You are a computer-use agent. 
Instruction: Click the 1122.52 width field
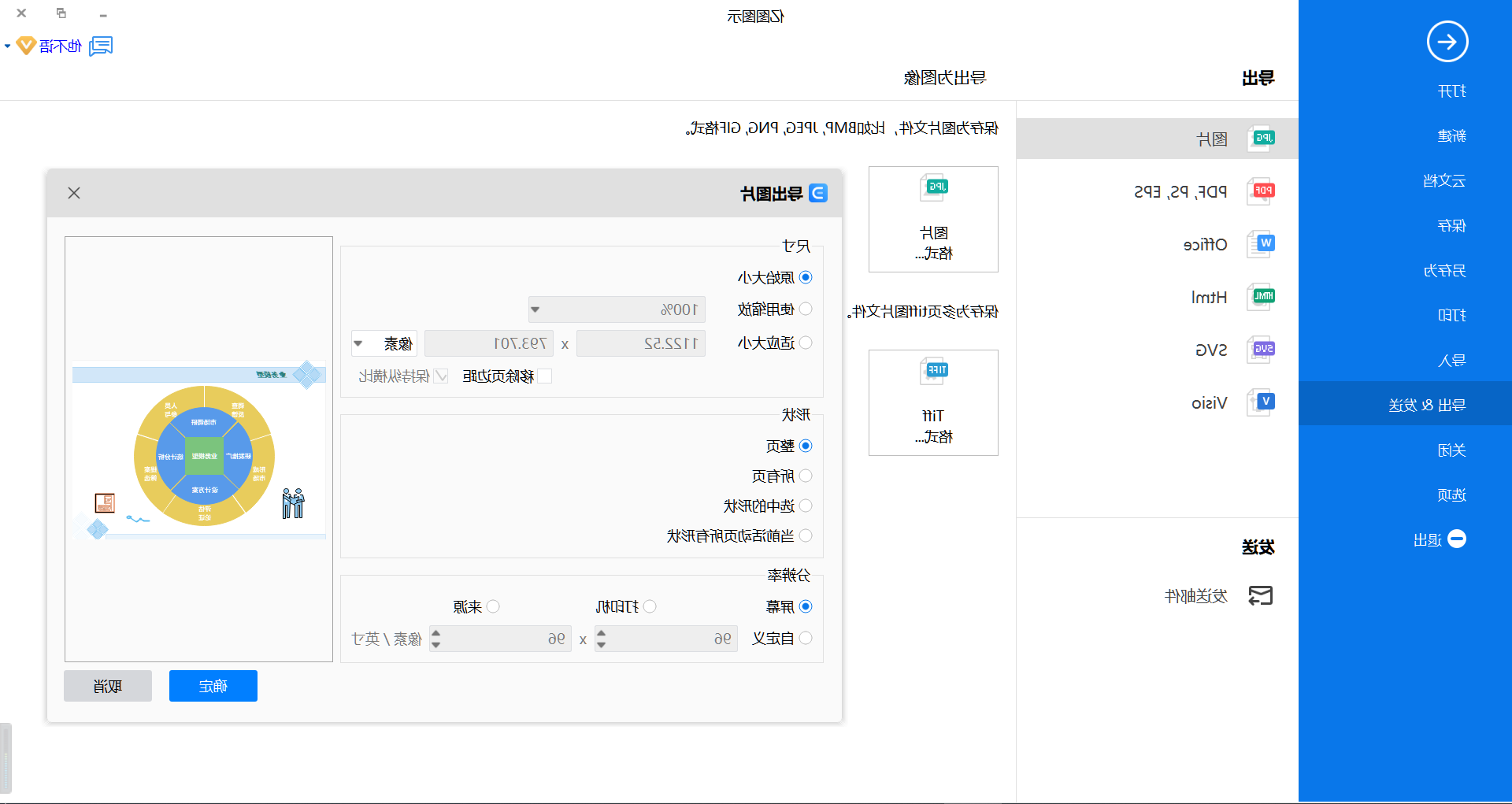pyautogui.click(x=641, y=343)
